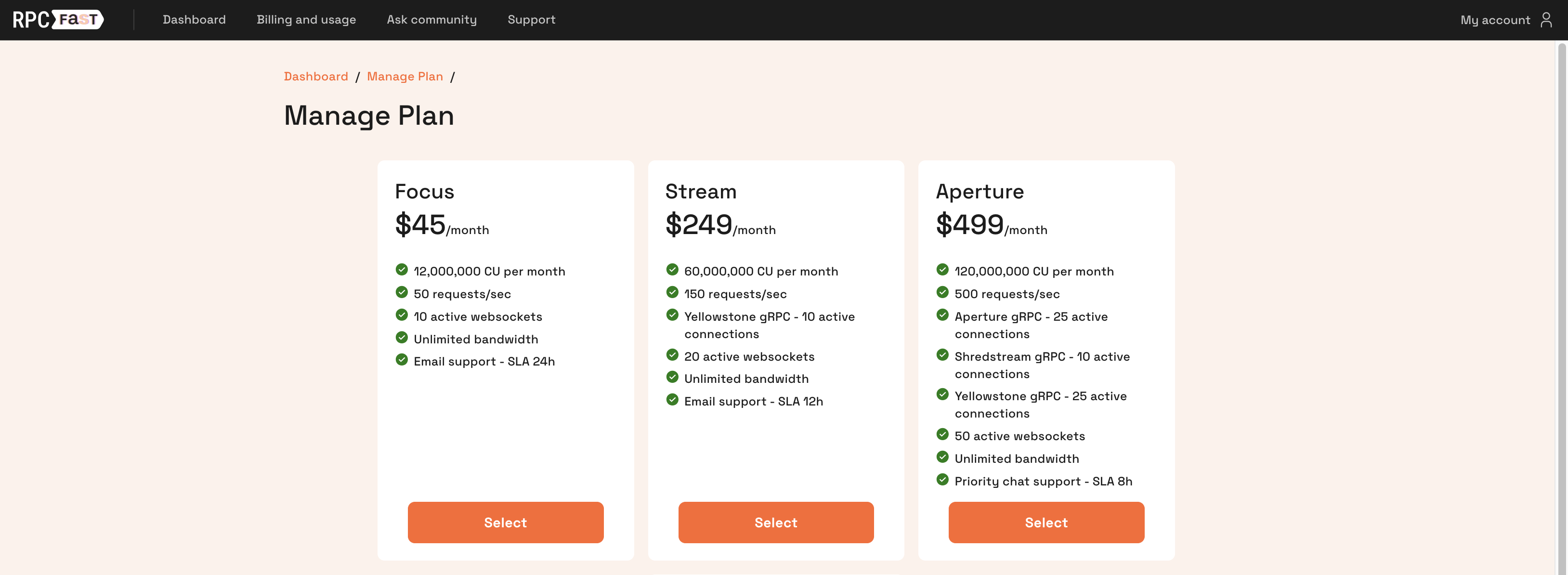Click checkmark icon beside Email support SLA 12h
Image resolution: width=1568 pixels, height=575 pixels.
tap(672, 400)
